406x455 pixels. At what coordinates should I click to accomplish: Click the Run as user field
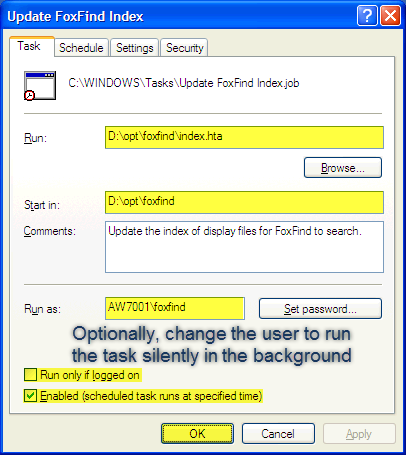pos(175,308)
